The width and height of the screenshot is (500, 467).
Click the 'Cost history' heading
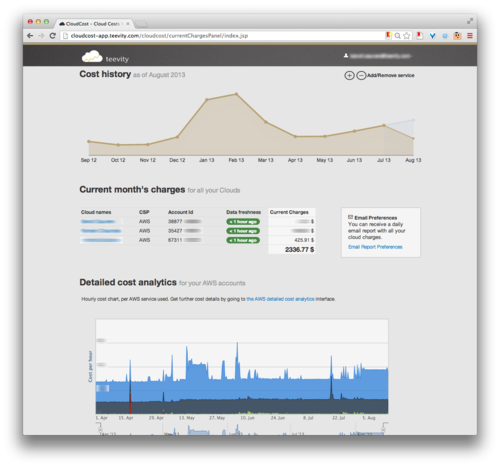[x=105, y=74]
